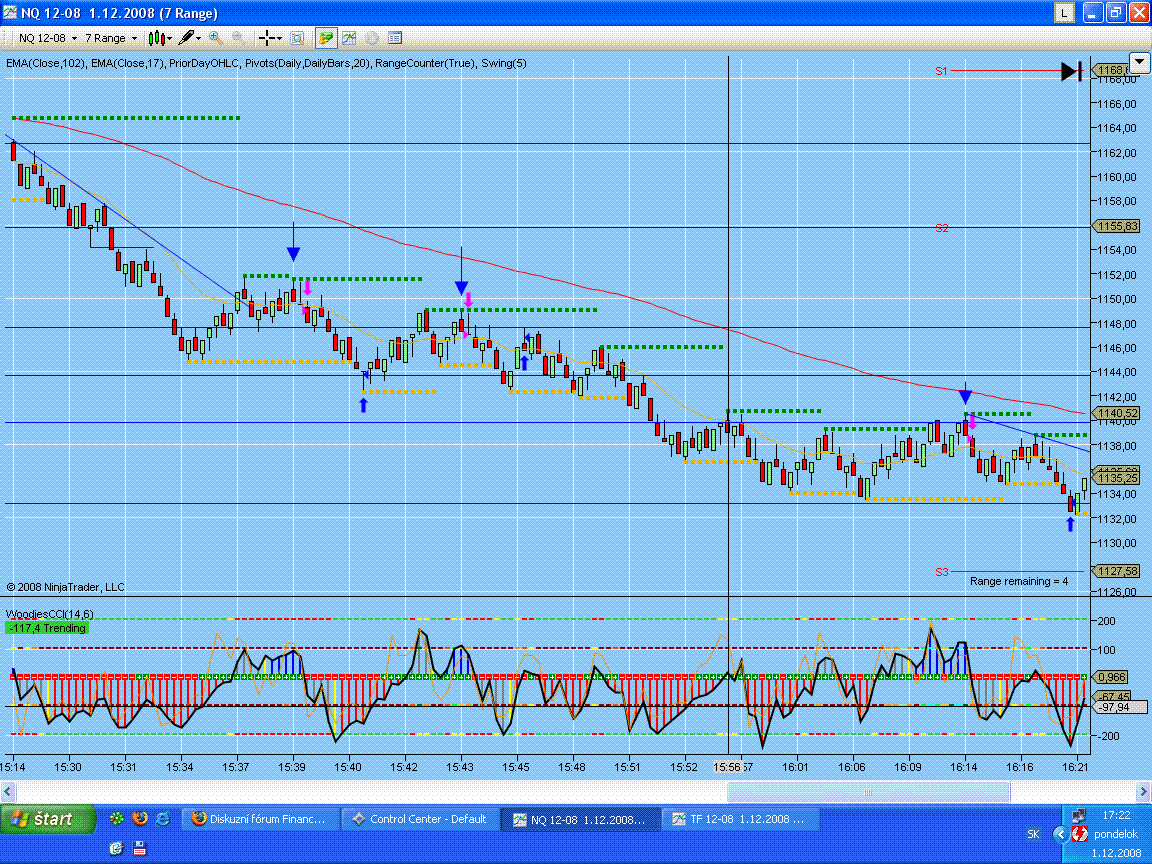Switch to Control Center taskbar window
1152x864 pixels.
tap(418, 819)
